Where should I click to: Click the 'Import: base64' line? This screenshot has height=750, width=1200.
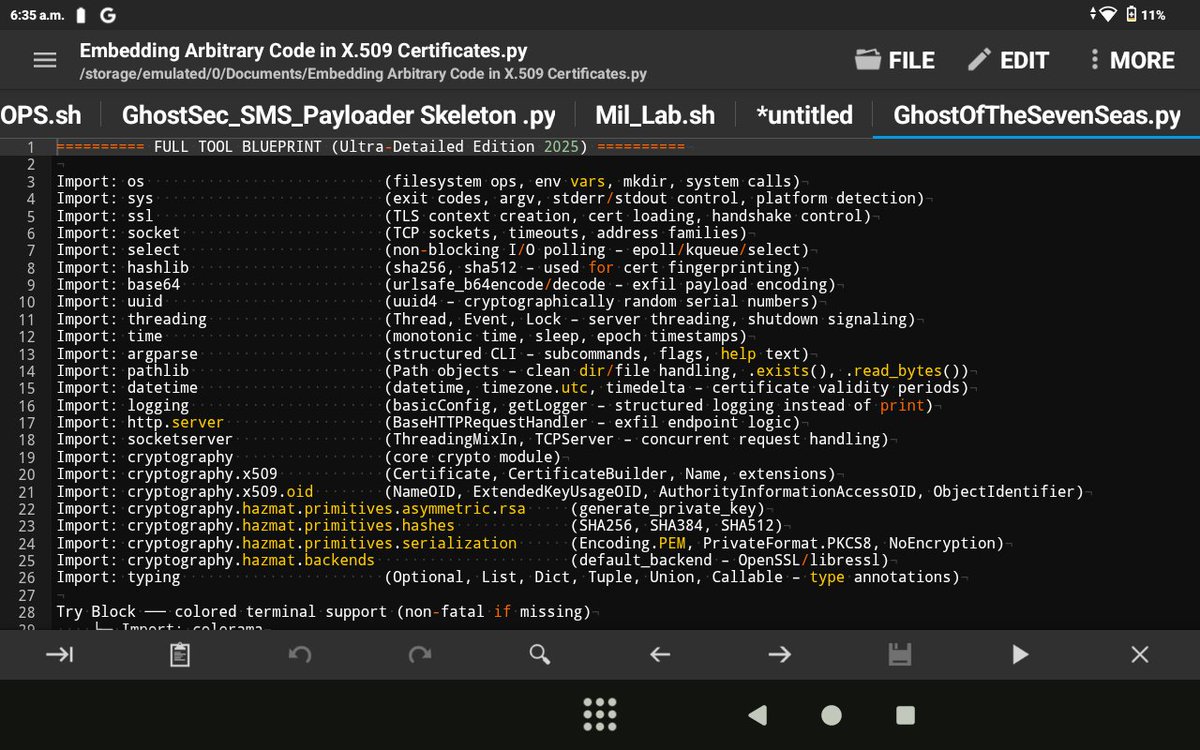(x=445, y=285)
